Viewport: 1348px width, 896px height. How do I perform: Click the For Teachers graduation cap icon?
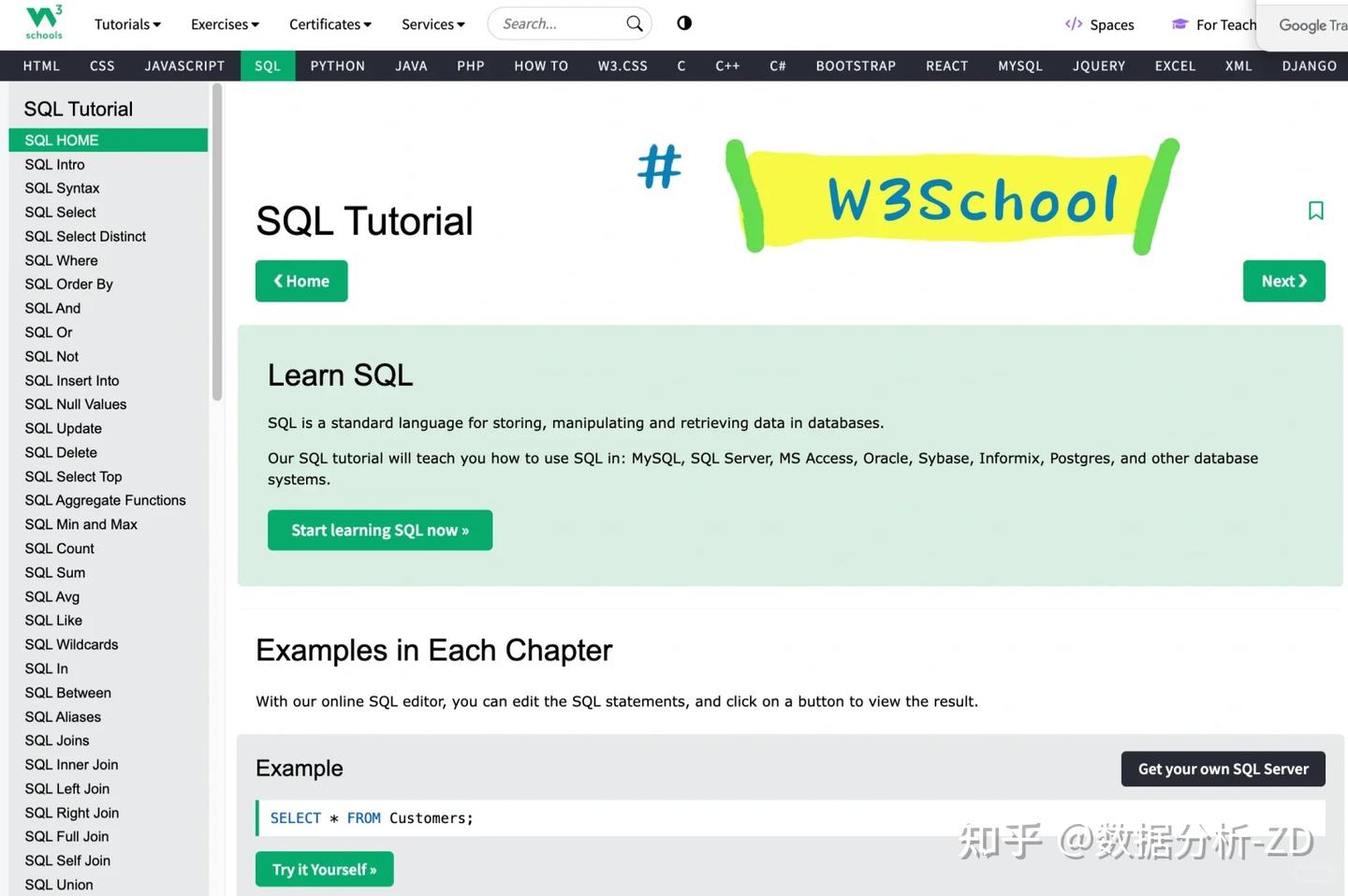(x=1179, y=24)
